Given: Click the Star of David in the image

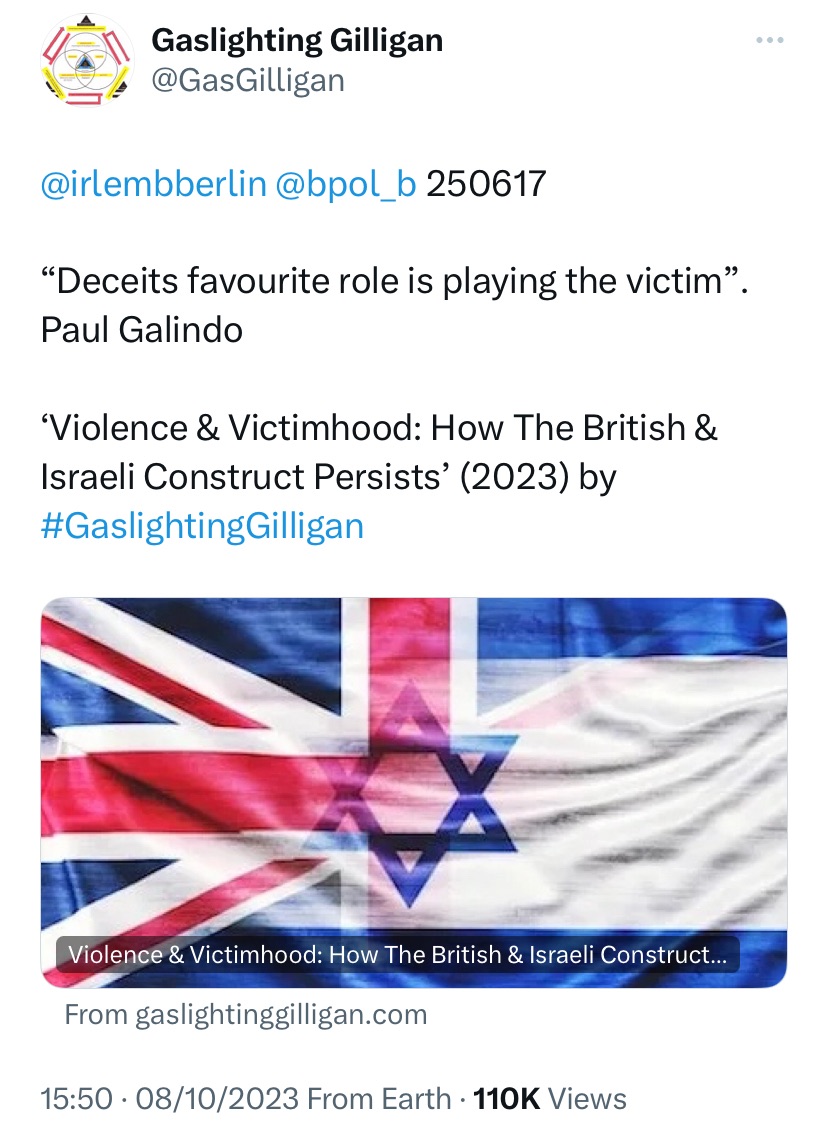Looking at the screenshot, I should tap(416, 776).
